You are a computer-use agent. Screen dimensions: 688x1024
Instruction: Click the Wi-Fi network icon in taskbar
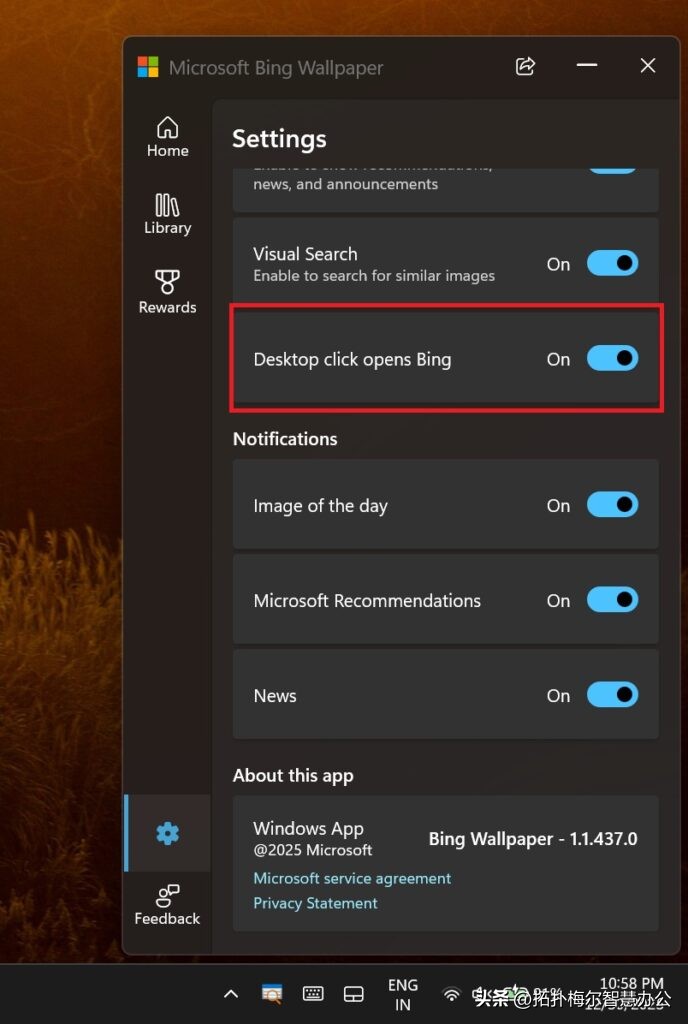click(452, 994)
